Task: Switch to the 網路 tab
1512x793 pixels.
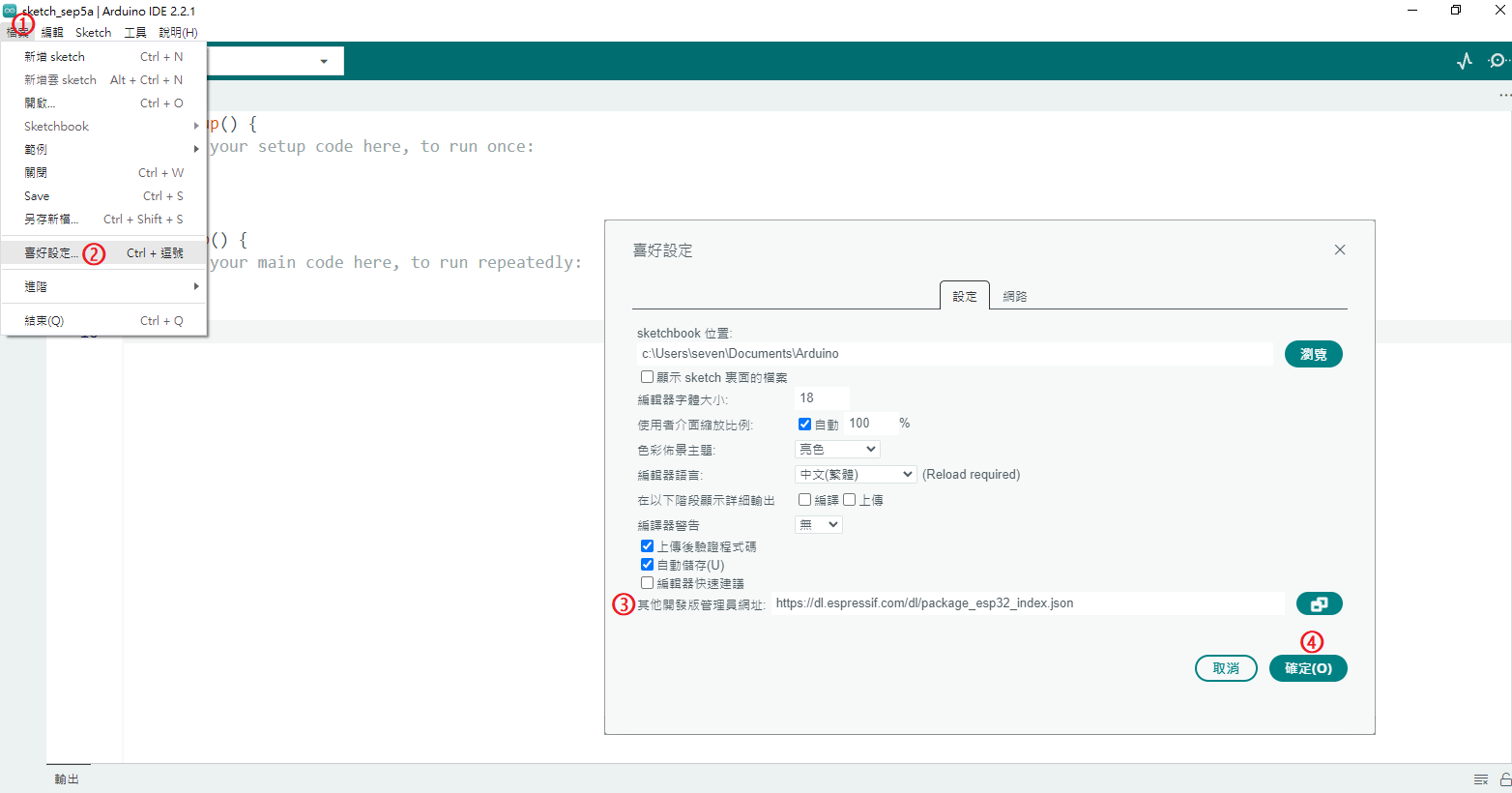Action: point(1015,296)
